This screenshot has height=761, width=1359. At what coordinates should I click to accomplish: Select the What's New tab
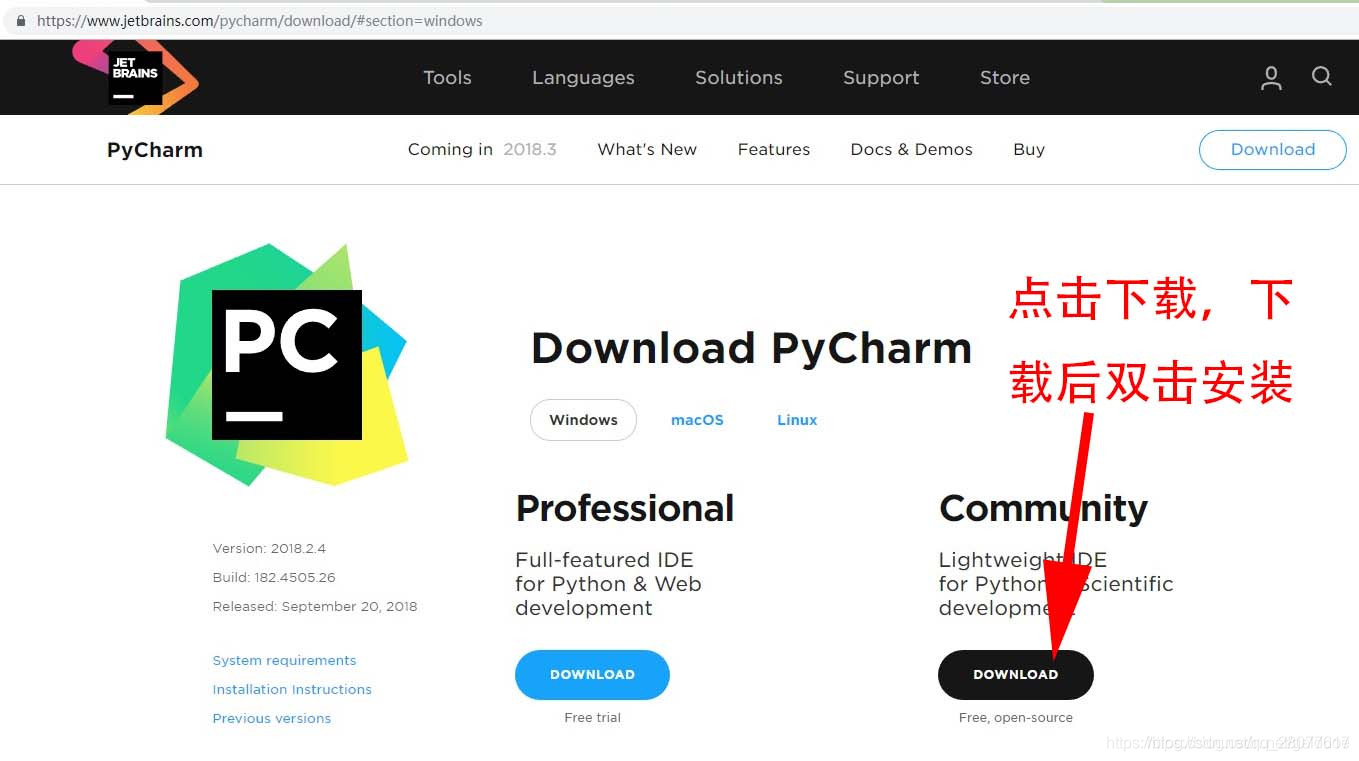[647, 149]
